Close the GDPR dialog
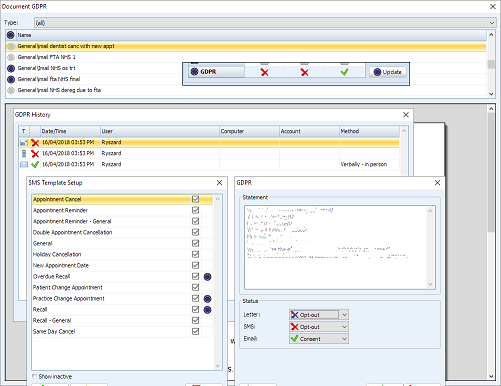 pyautogui.click(x=437, y=183)
